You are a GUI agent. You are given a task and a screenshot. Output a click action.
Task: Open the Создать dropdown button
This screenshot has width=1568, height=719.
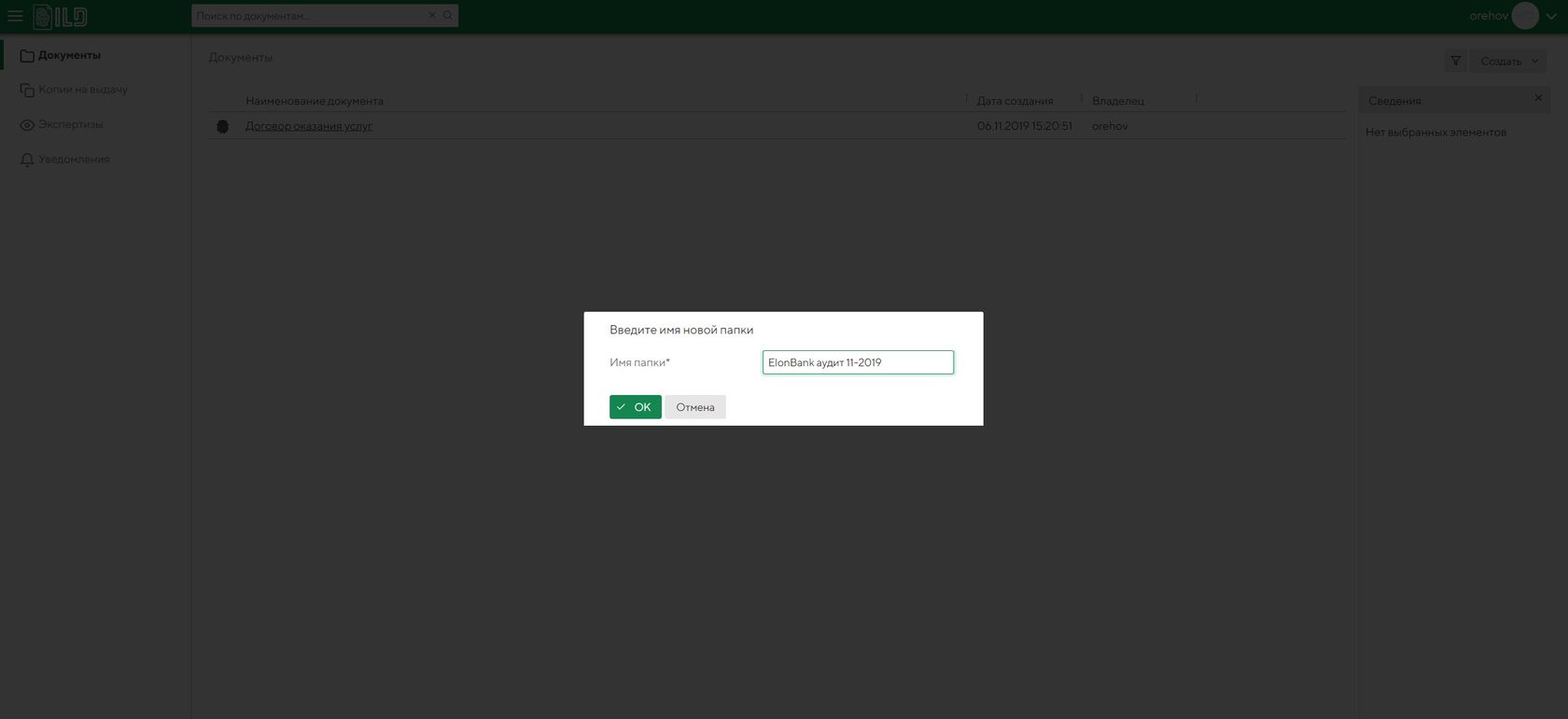(x=1508, y=61)
